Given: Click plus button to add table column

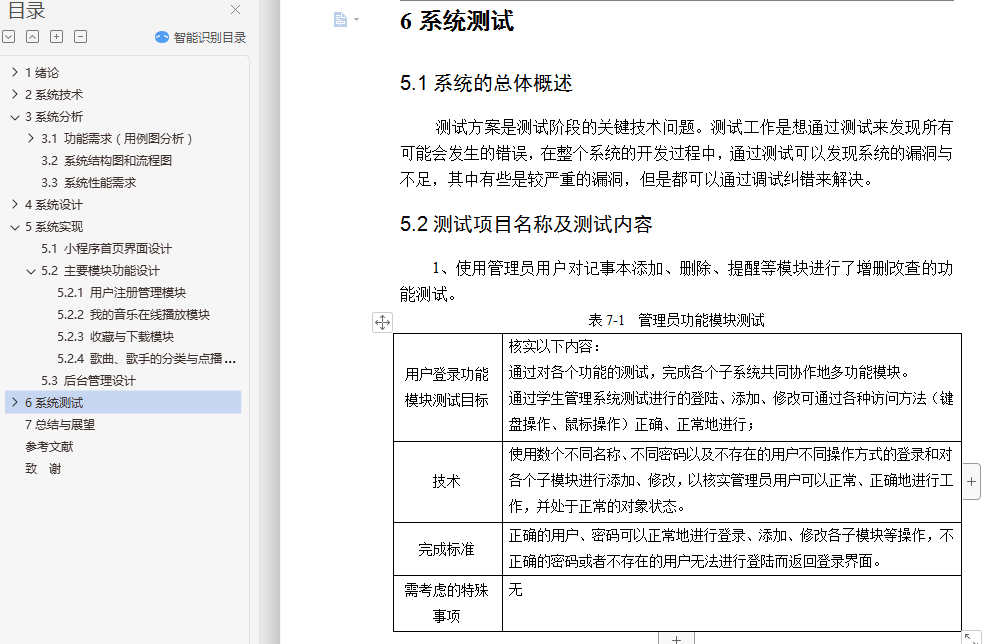Looking at the screenshot, I should point(971,482).
